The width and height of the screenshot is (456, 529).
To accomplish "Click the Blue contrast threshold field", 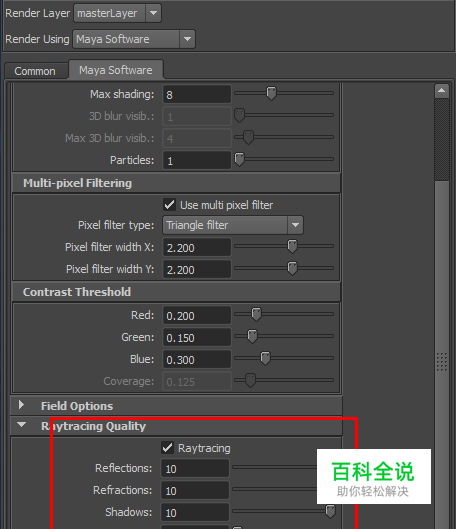I will coord(197,359).
